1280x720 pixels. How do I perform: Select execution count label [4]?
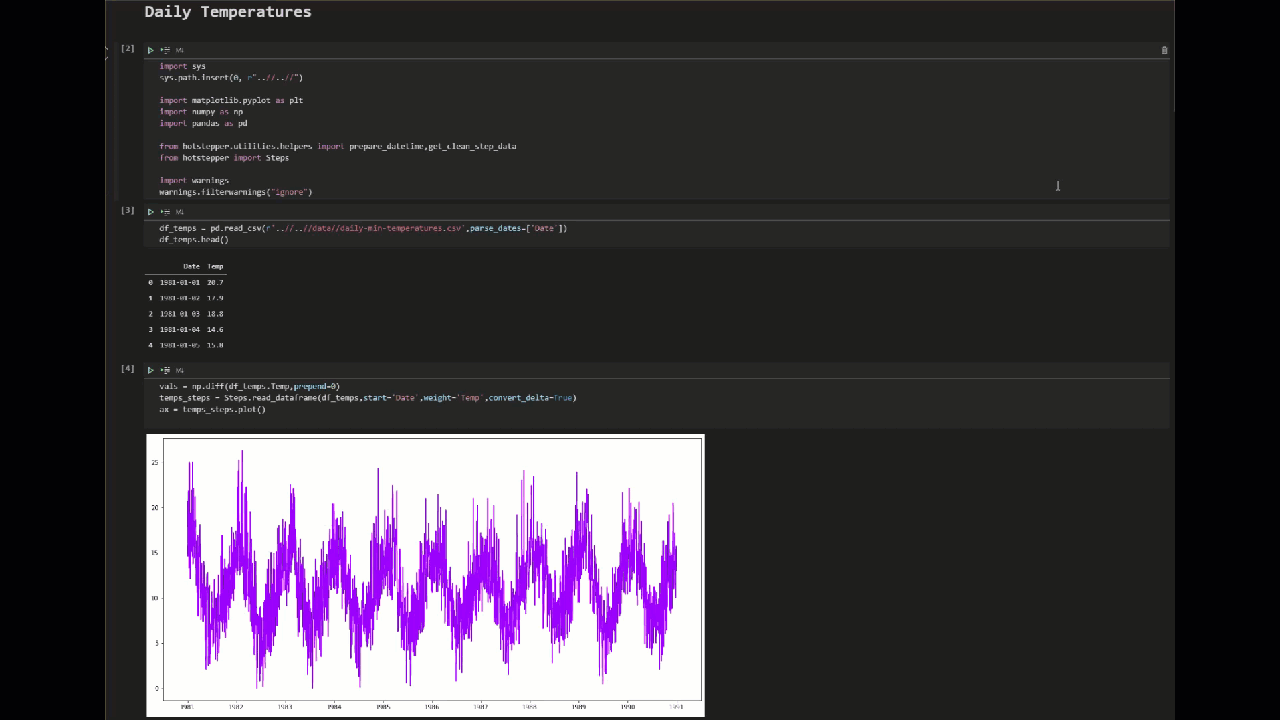click(x=128, y=368)
